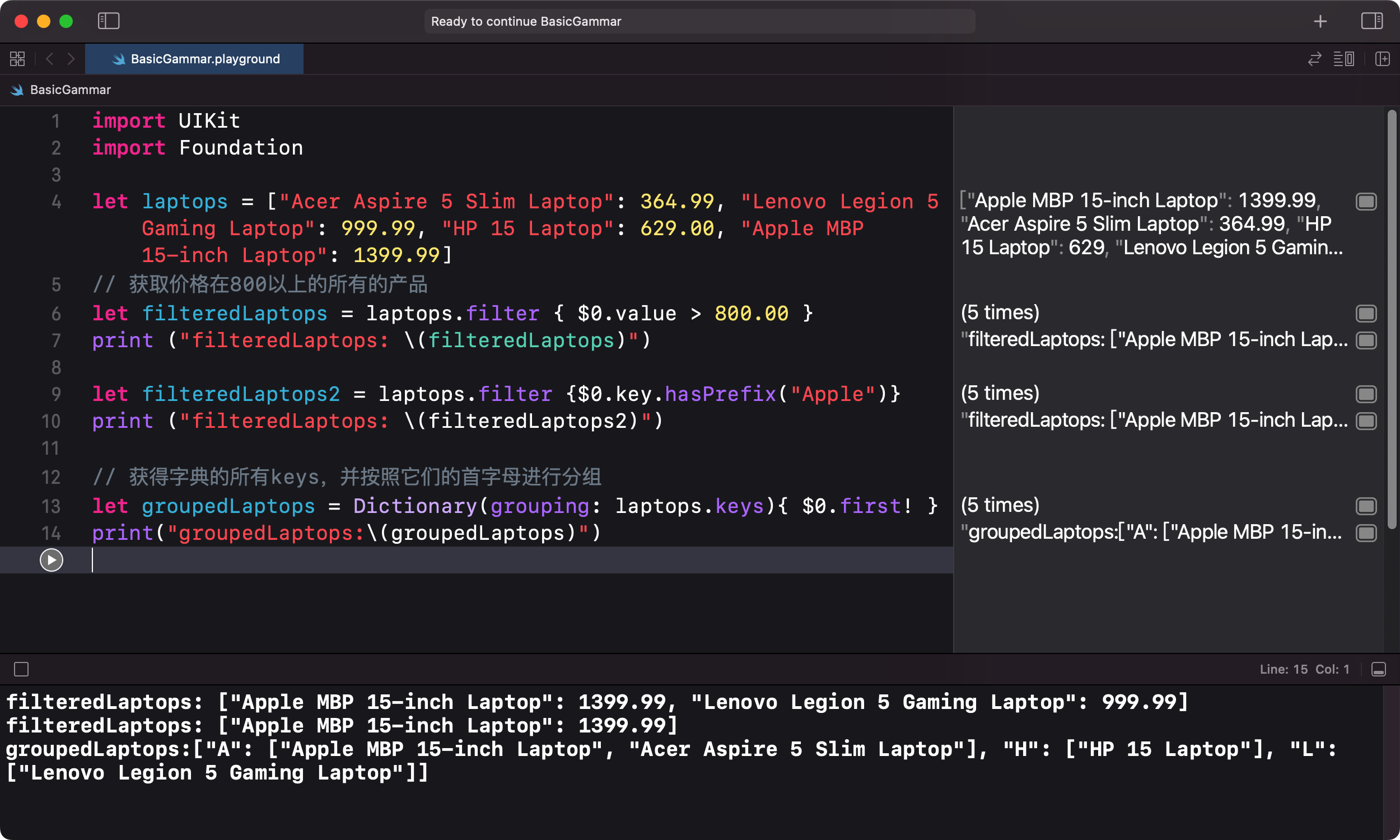Viewport: 1400px width, 840px height.
Task: Add a new editor pane
Action: pyautogui.click(x=1383, y=59)
